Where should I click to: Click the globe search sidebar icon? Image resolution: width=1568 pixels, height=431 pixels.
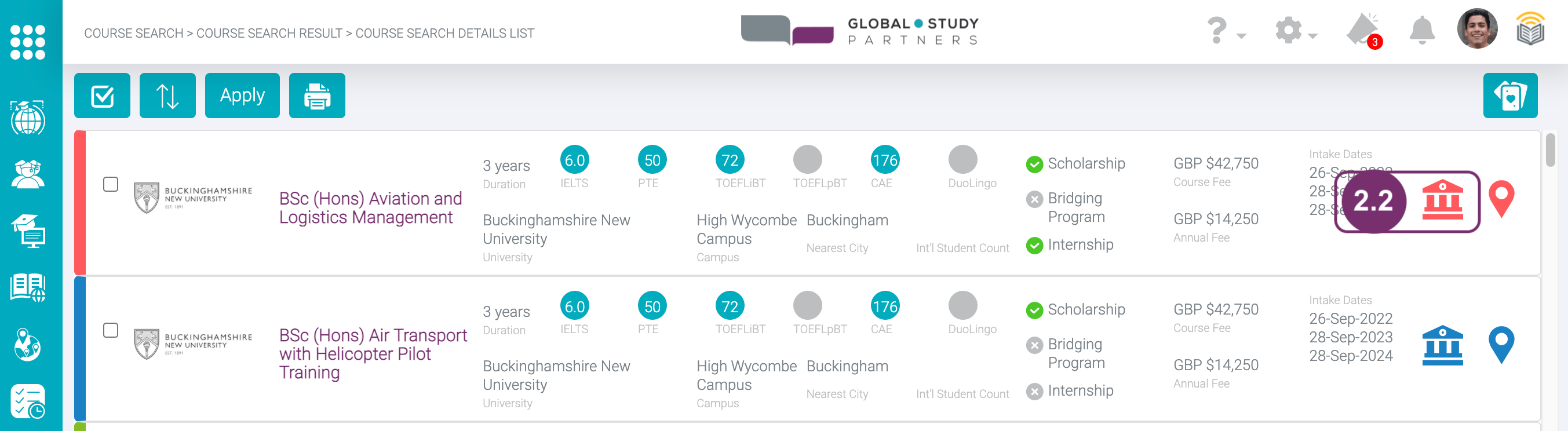pyautogui.click(x=28, y=118)
